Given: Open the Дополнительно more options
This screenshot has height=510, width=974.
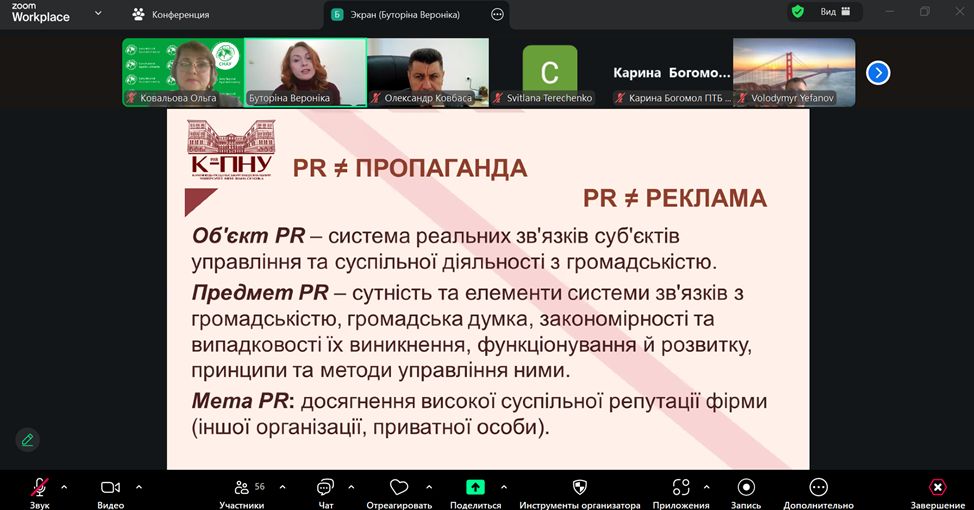Looking at the screenshot, I should 818,487.
